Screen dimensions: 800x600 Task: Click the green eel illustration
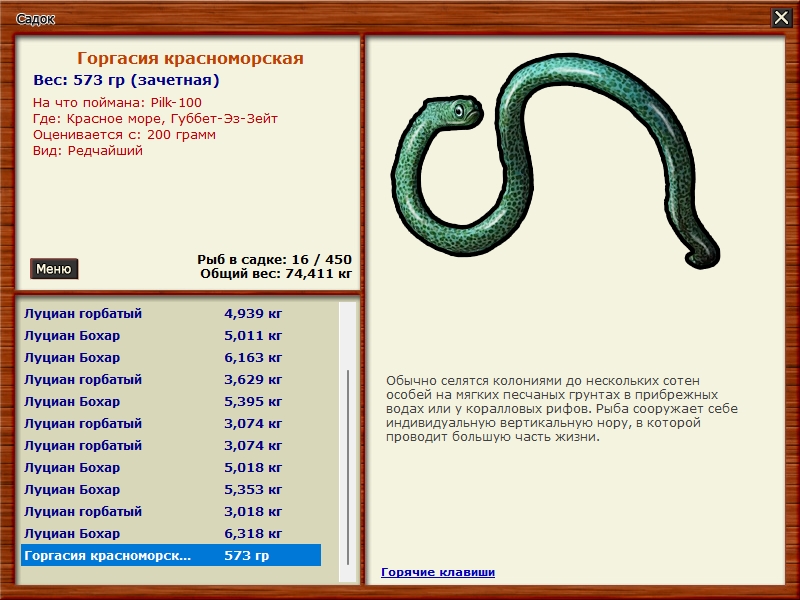553,170
